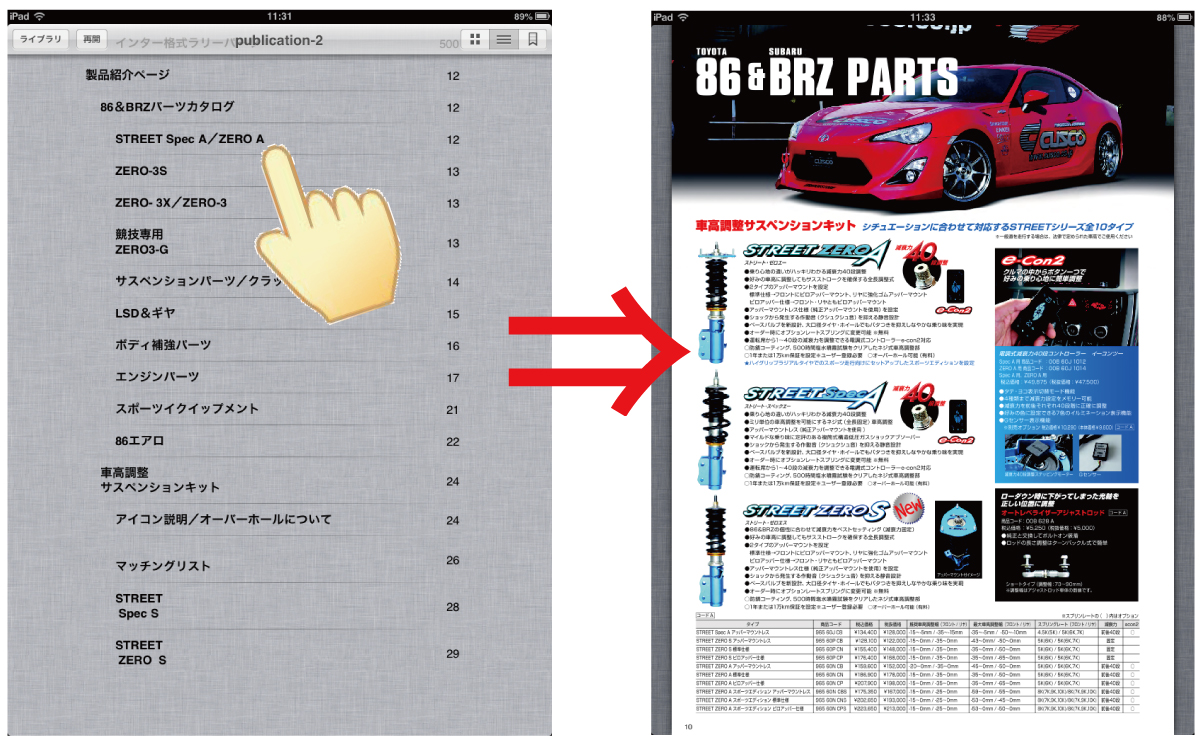Open the LSD&ギヤ section
Viewport: 1200px width, 750px height.
[x=146, y=314]
